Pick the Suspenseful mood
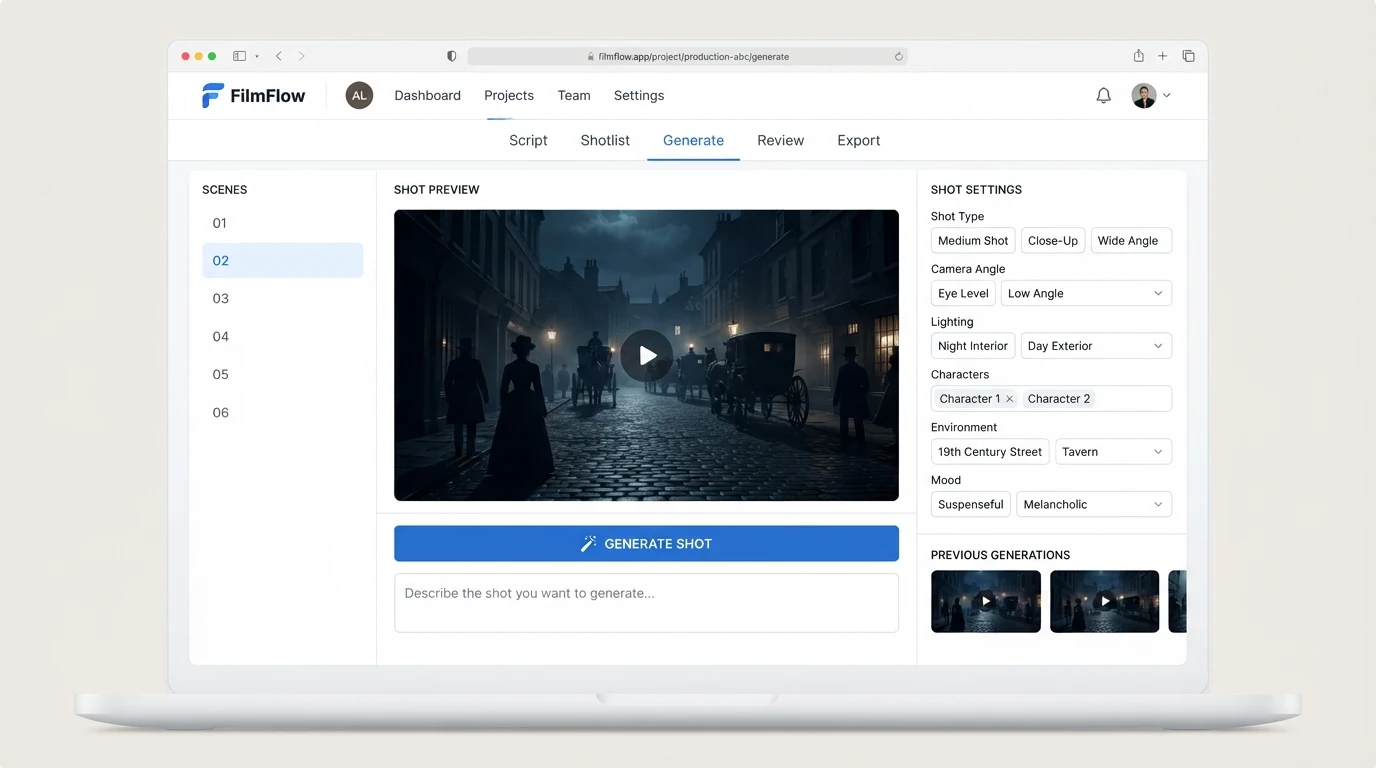The image size is (1376, 768). [971, 505]
